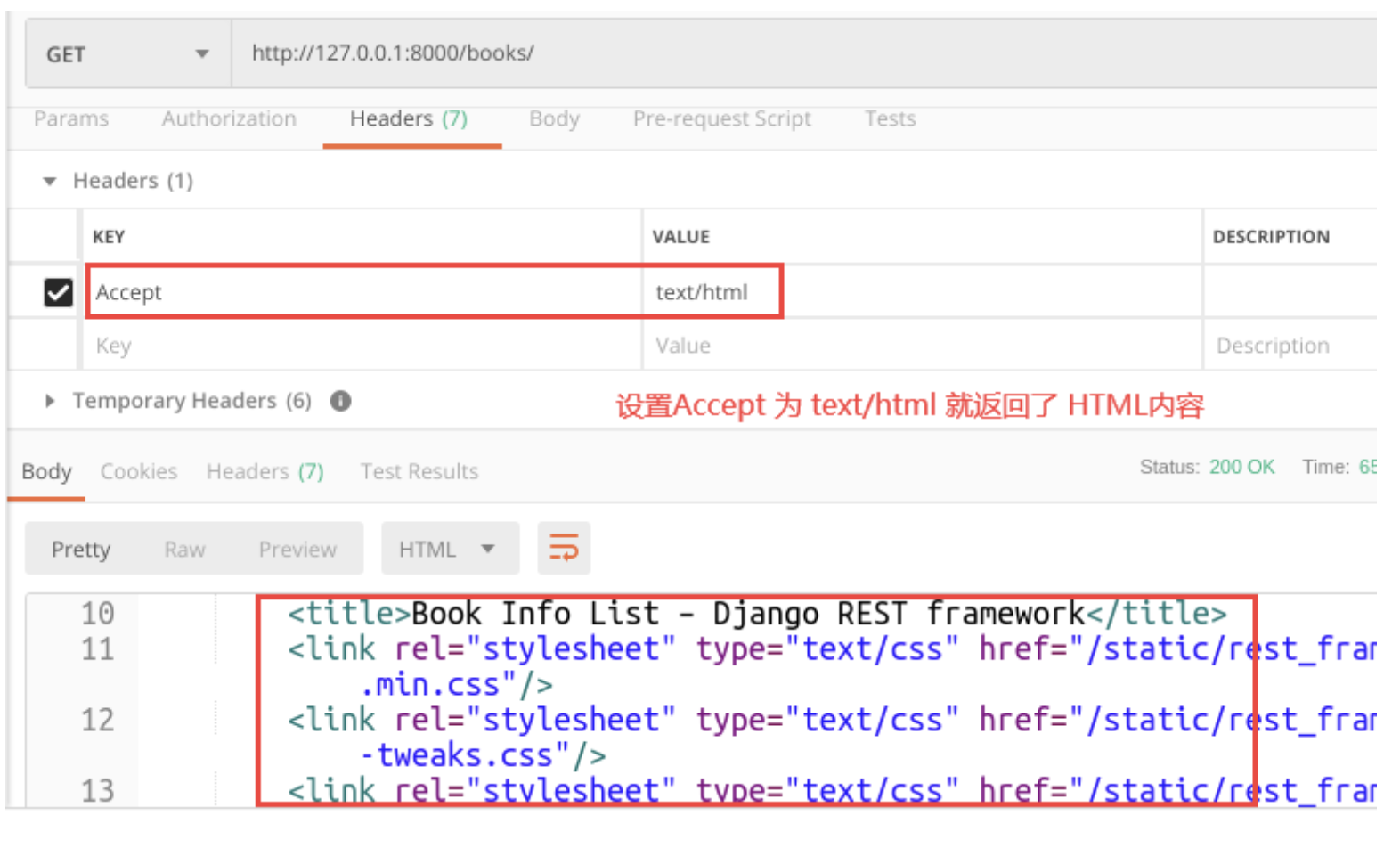Open the Tests tab
The height and width of the screenshot is (848, 1400).
890,118
